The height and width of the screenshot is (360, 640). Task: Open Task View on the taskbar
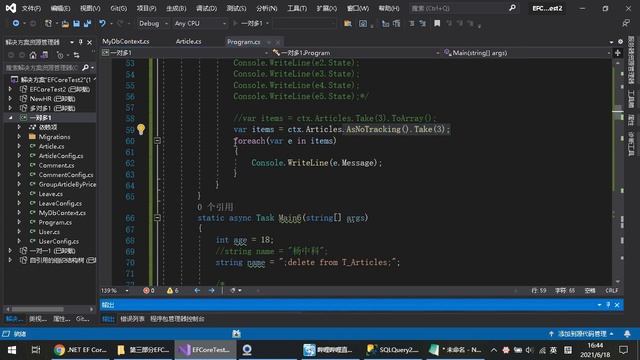pos(36,350)
